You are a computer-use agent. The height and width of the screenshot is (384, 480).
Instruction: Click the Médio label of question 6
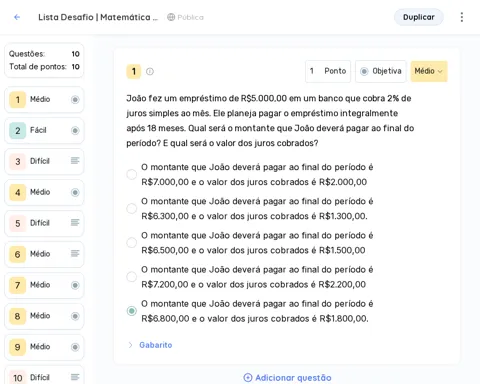[x=40, y=254]
